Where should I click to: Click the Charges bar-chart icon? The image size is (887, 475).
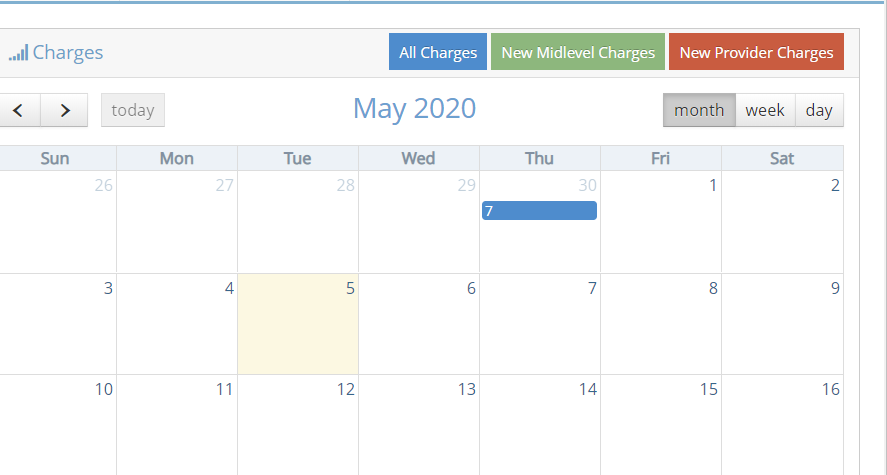tap(18, 53)
